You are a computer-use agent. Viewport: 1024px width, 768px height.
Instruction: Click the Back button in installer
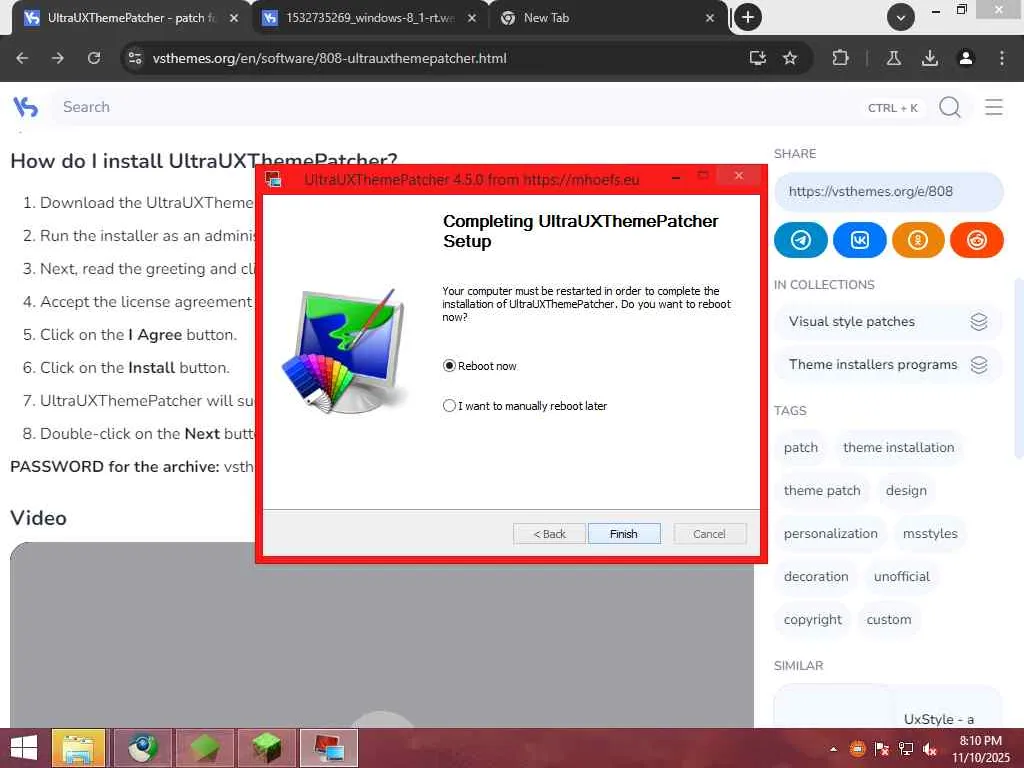549,534
